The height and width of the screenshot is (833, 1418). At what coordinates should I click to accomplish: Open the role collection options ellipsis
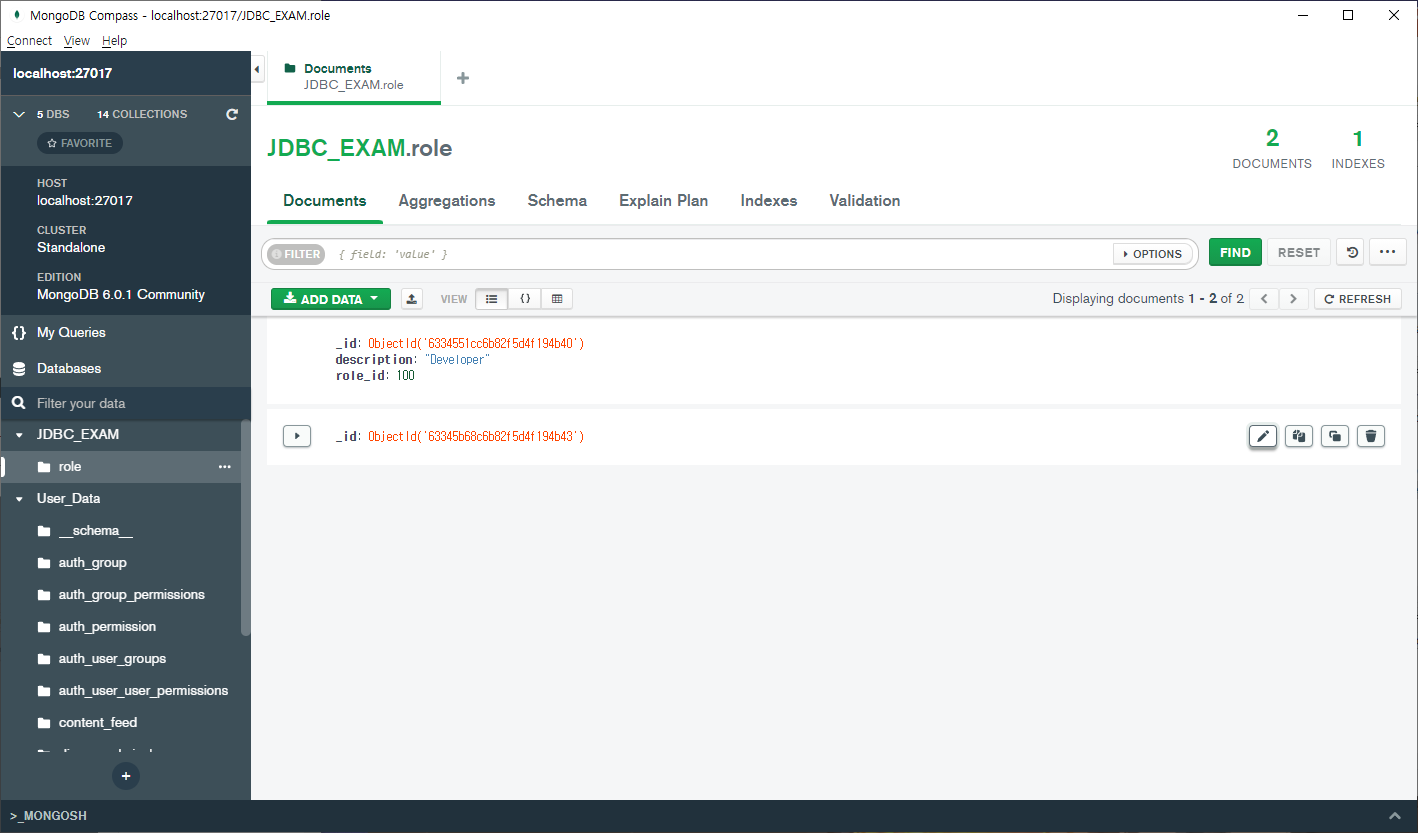(225, 467)
